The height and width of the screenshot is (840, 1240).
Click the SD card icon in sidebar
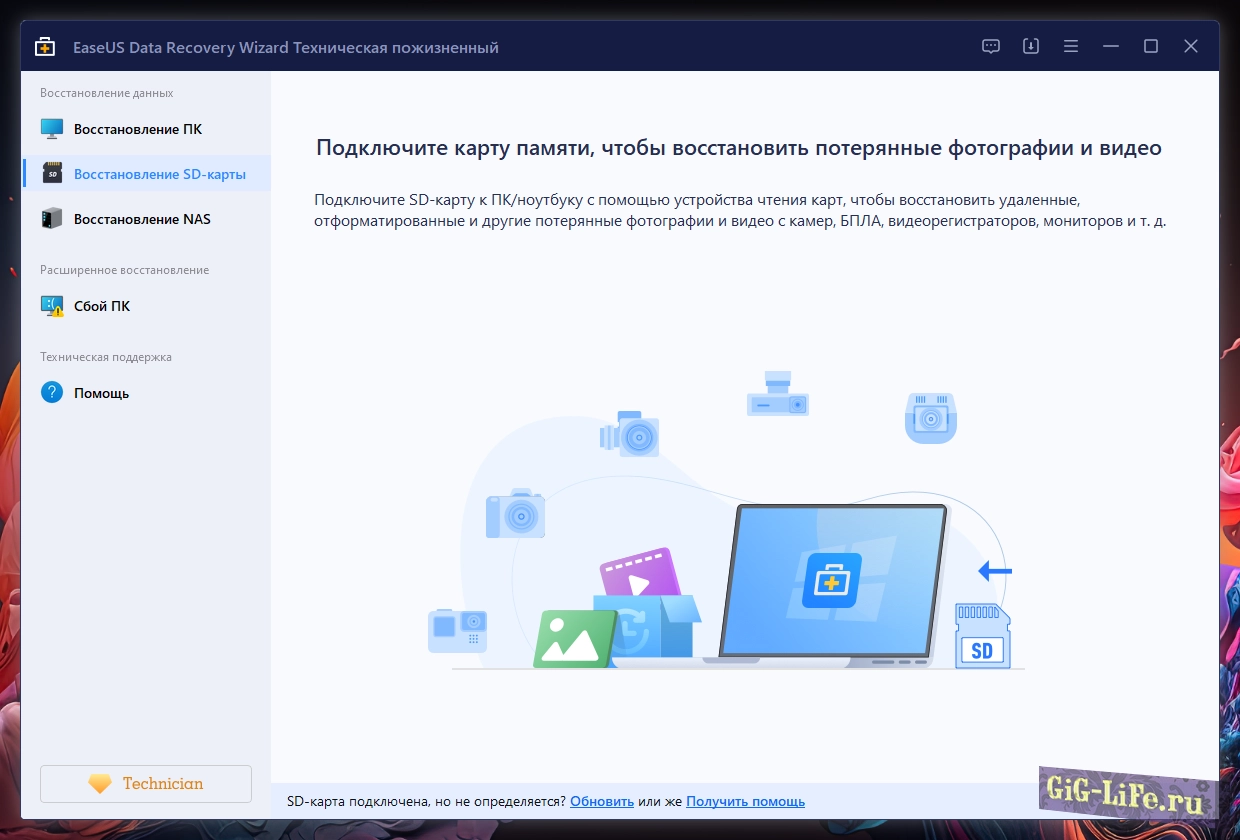[x=52, y=174]
